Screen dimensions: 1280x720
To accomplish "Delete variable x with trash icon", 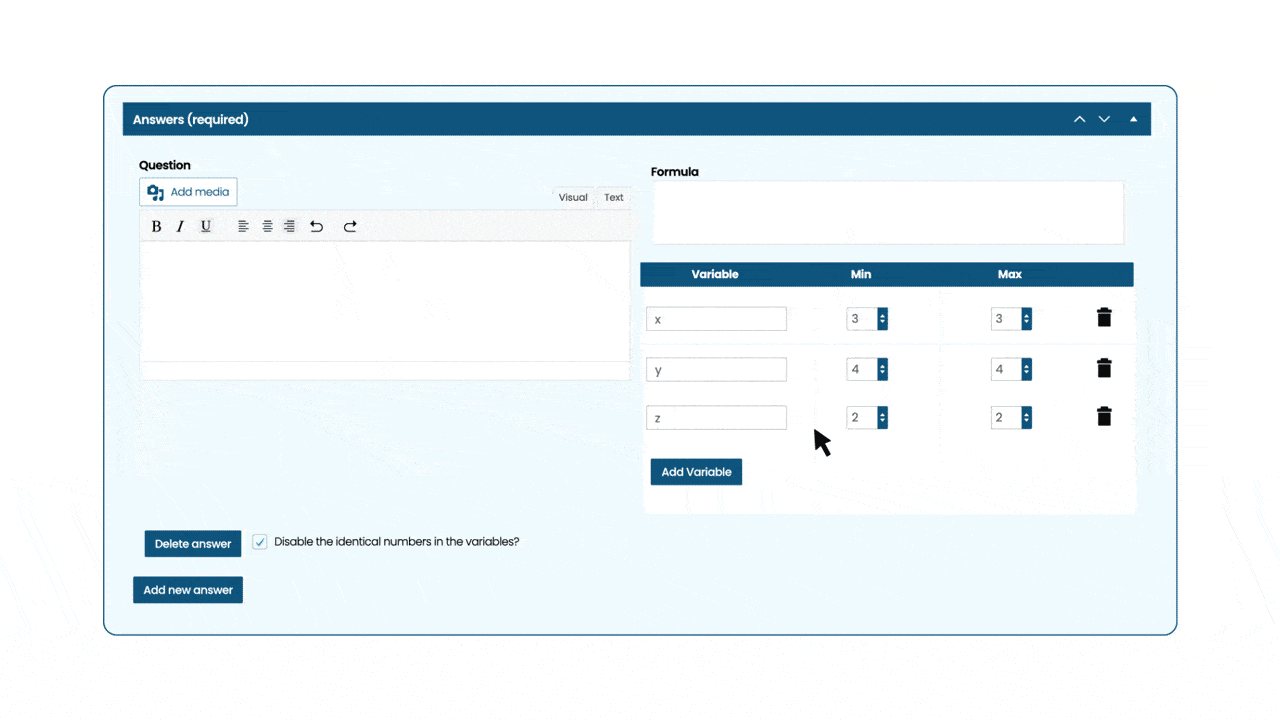I will tap(1104, 317).
